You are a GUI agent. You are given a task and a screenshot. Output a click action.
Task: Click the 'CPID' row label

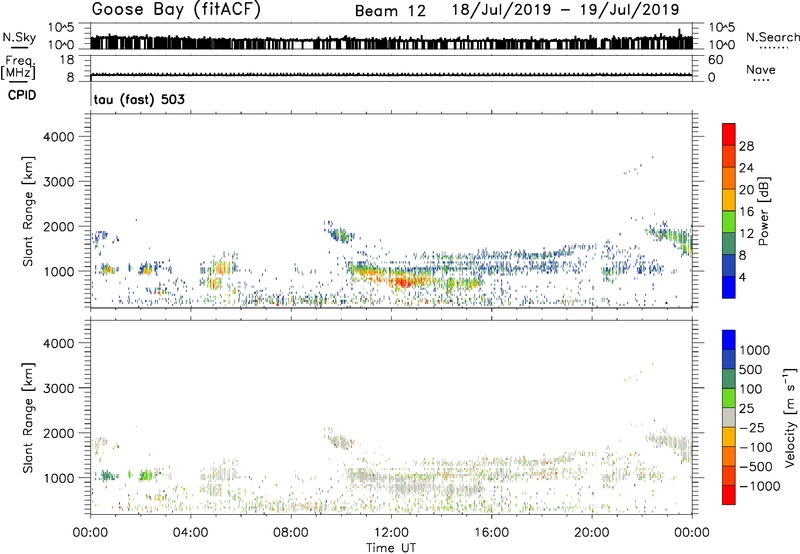click(x=22, y=95)
